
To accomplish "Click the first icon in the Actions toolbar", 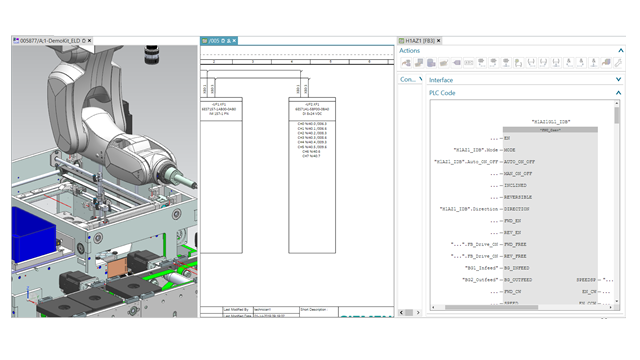I will [406, 63].
